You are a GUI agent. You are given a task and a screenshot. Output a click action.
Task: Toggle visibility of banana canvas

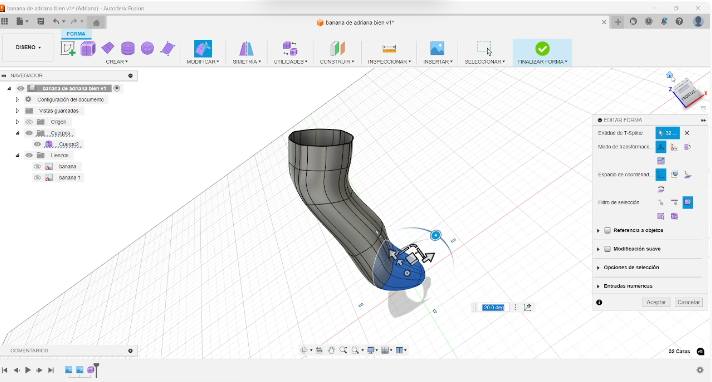pos(38,167)
